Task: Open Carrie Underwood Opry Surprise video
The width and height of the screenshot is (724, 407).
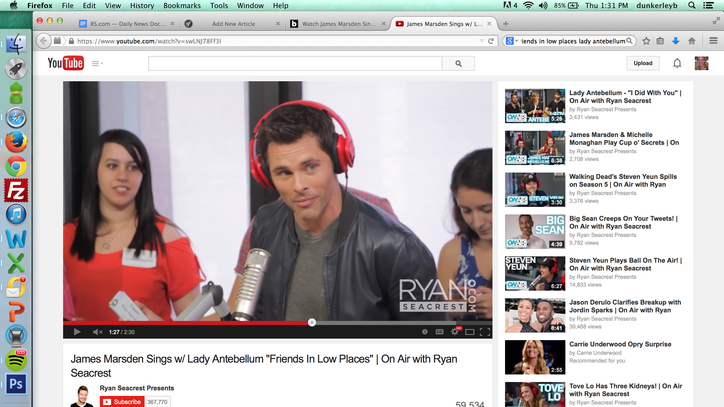Action: click(620, 344)
